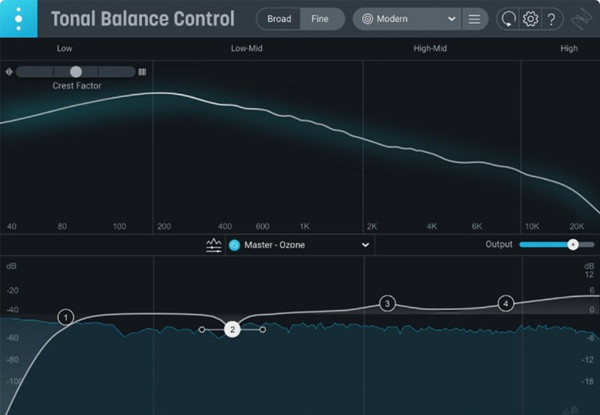The image size is (600, 415).
Task: Click right bandwidth handle of node 2
Action: [262, 329]
